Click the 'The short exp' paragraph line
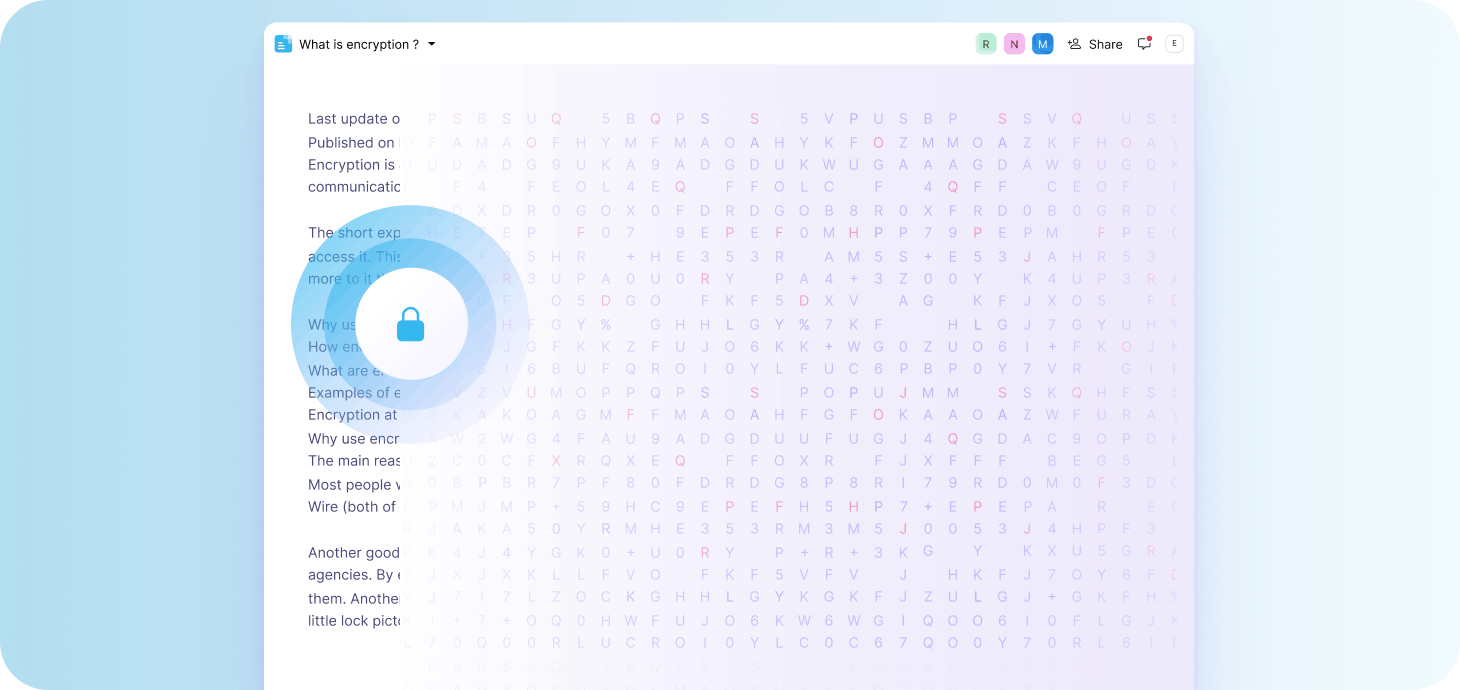 point(354,233)
